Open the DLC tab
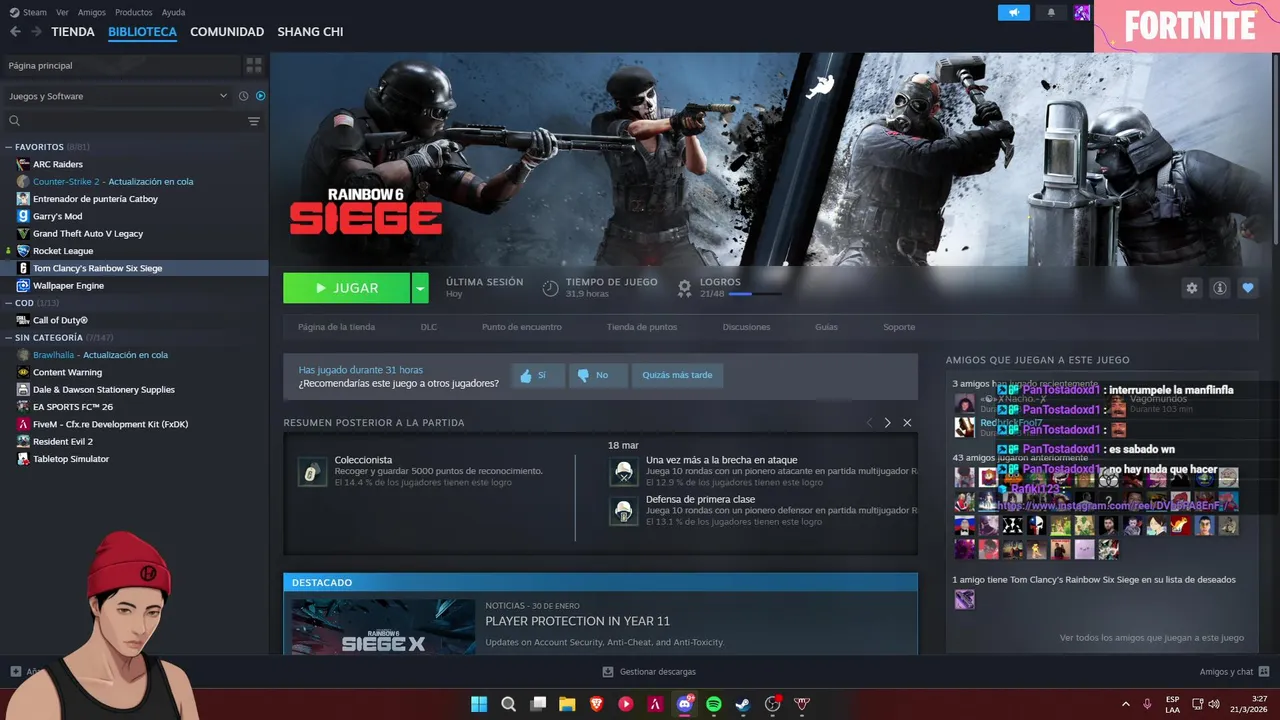The width and height of the screenshot is (1280, 720). [429, 327]
